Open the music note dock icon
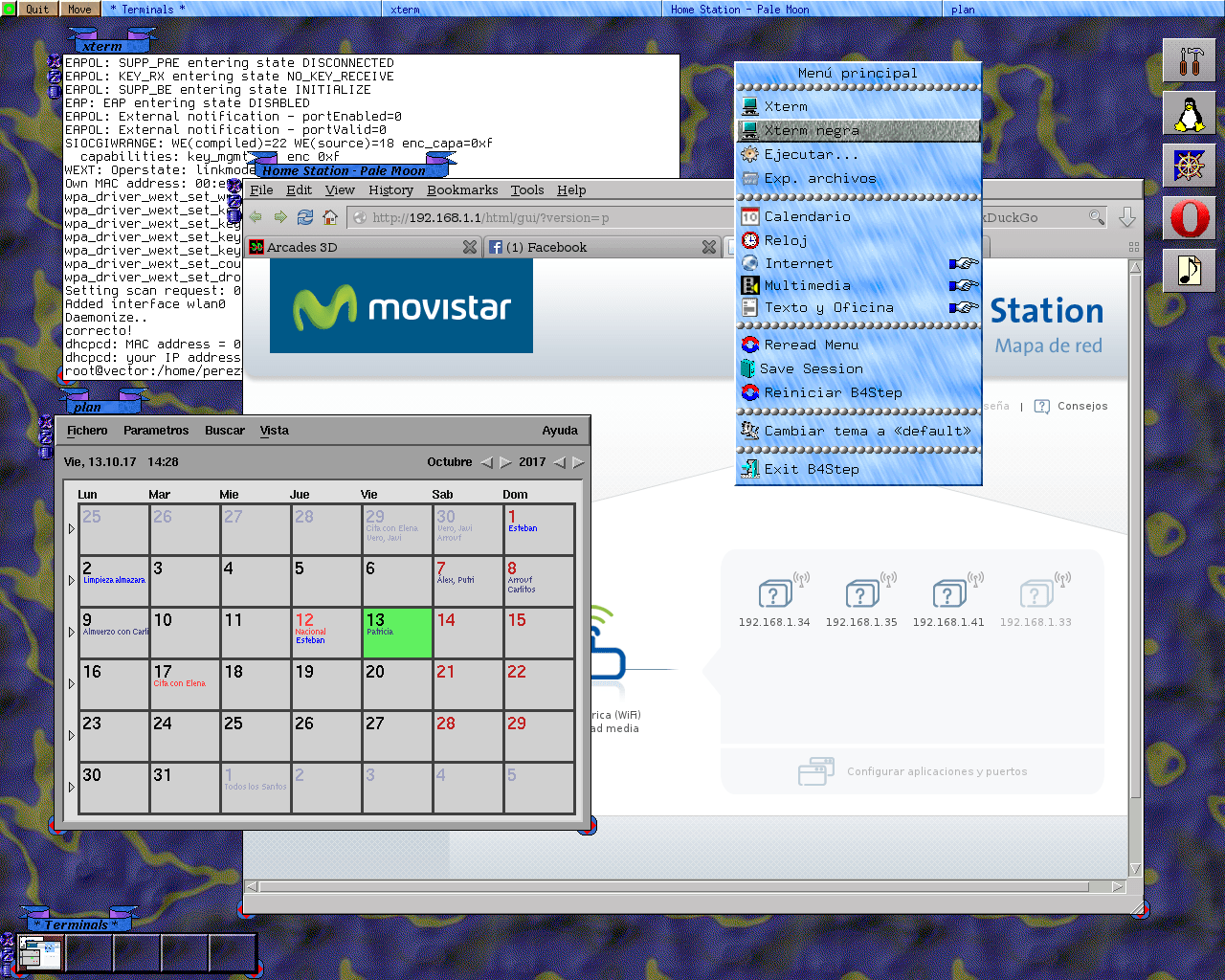Viewport: 1225px width, 980px height. (x=1189, y=271)
